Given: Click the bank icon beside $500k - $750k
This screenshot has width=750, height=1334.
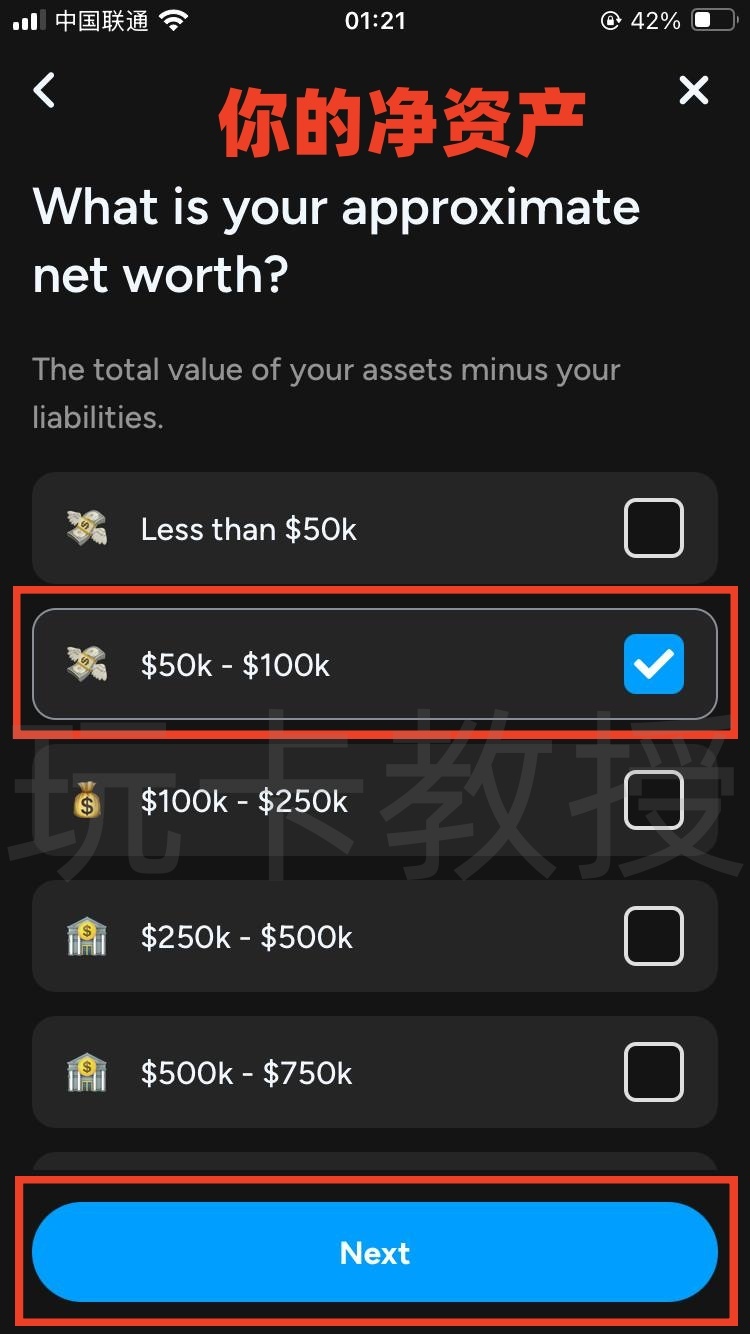Looking at the screenshot, I should point(88,1072).
